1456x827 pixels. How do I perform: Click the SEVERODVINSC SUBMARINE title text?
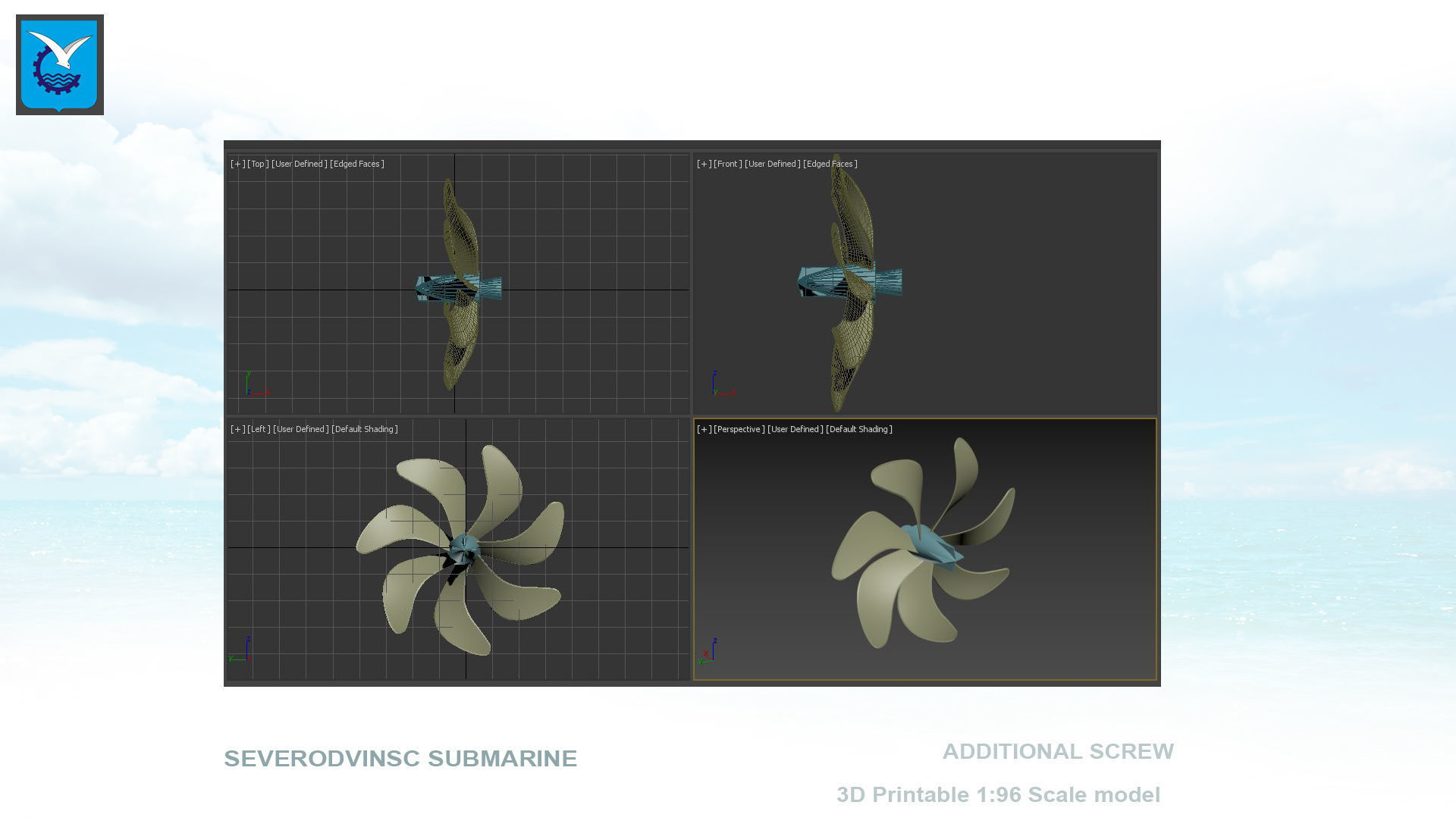point(400,759)
